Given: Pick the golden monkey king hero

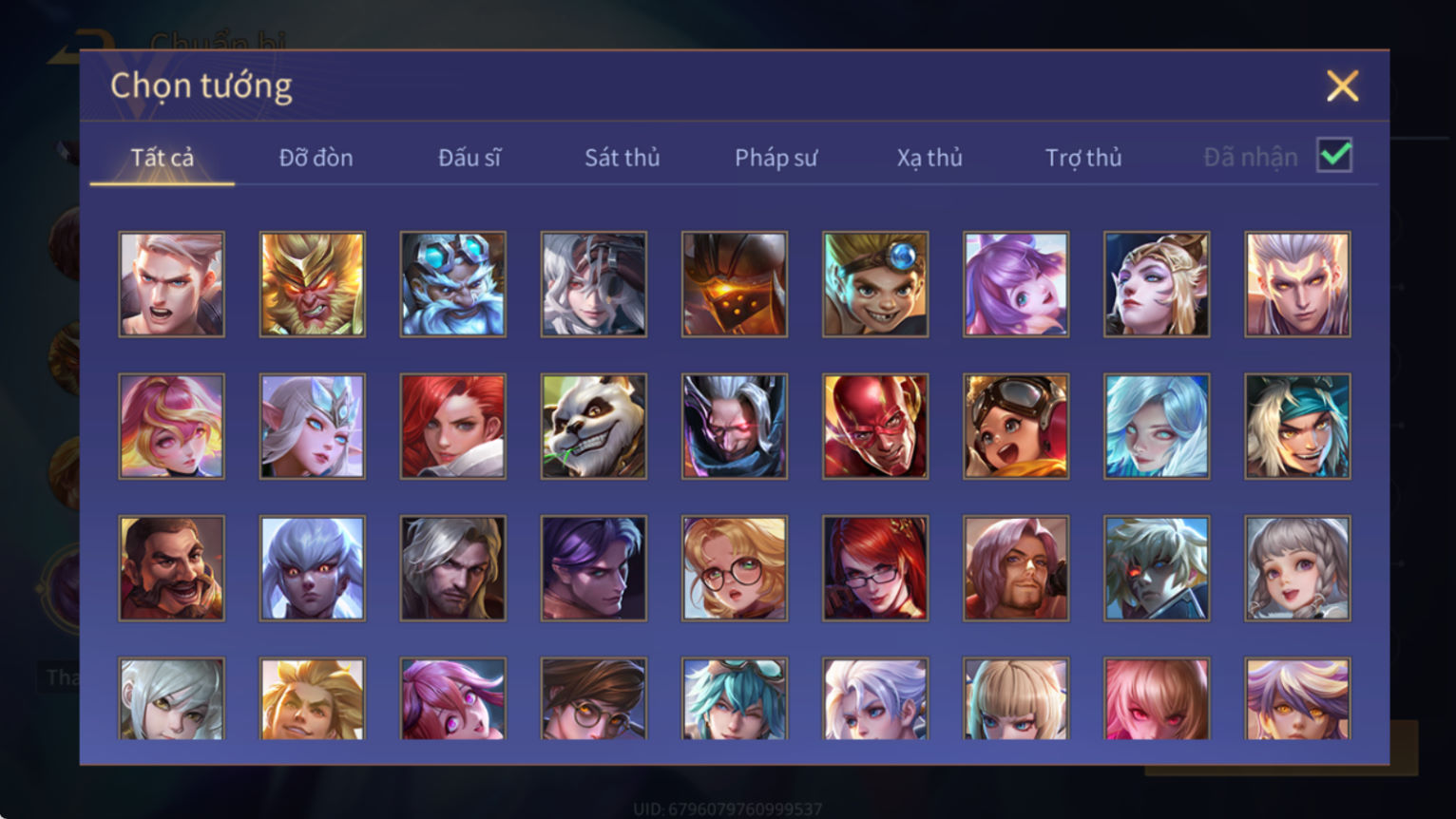Looking at the screenshot, I should click(x=313, y=284).
